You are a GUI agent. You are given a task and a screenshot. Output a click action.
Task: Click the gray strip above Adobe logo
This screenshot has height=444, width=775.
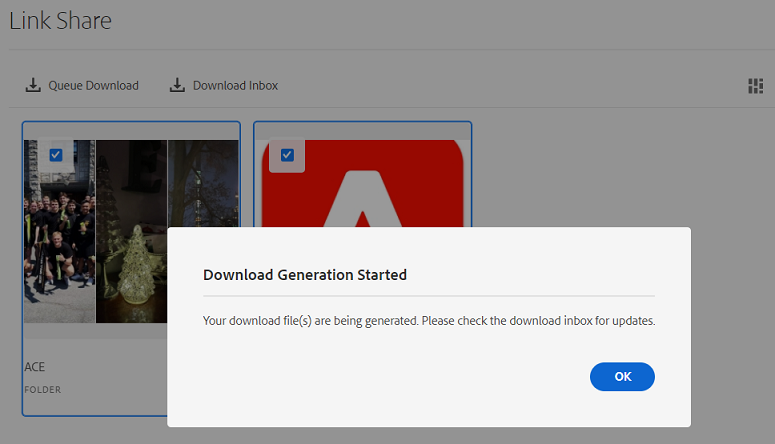click(362, 132)
